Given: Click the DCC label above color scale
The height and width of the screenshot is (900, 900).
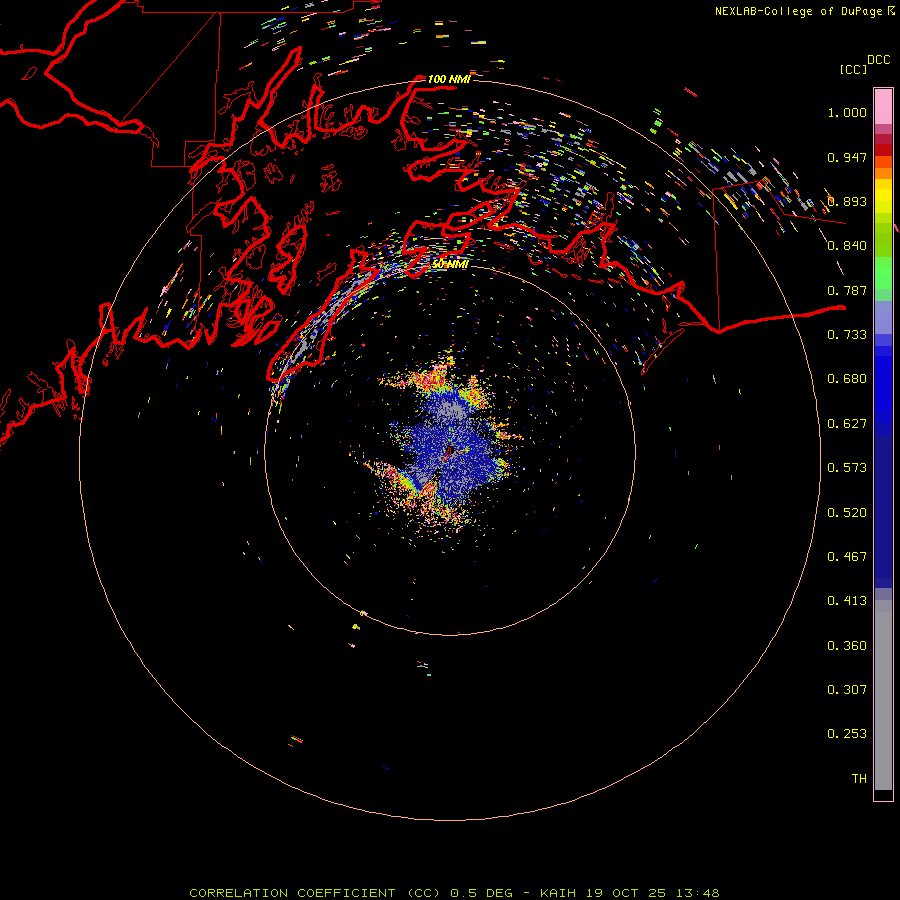Looking at the screenshot, I should click(878, 60).
